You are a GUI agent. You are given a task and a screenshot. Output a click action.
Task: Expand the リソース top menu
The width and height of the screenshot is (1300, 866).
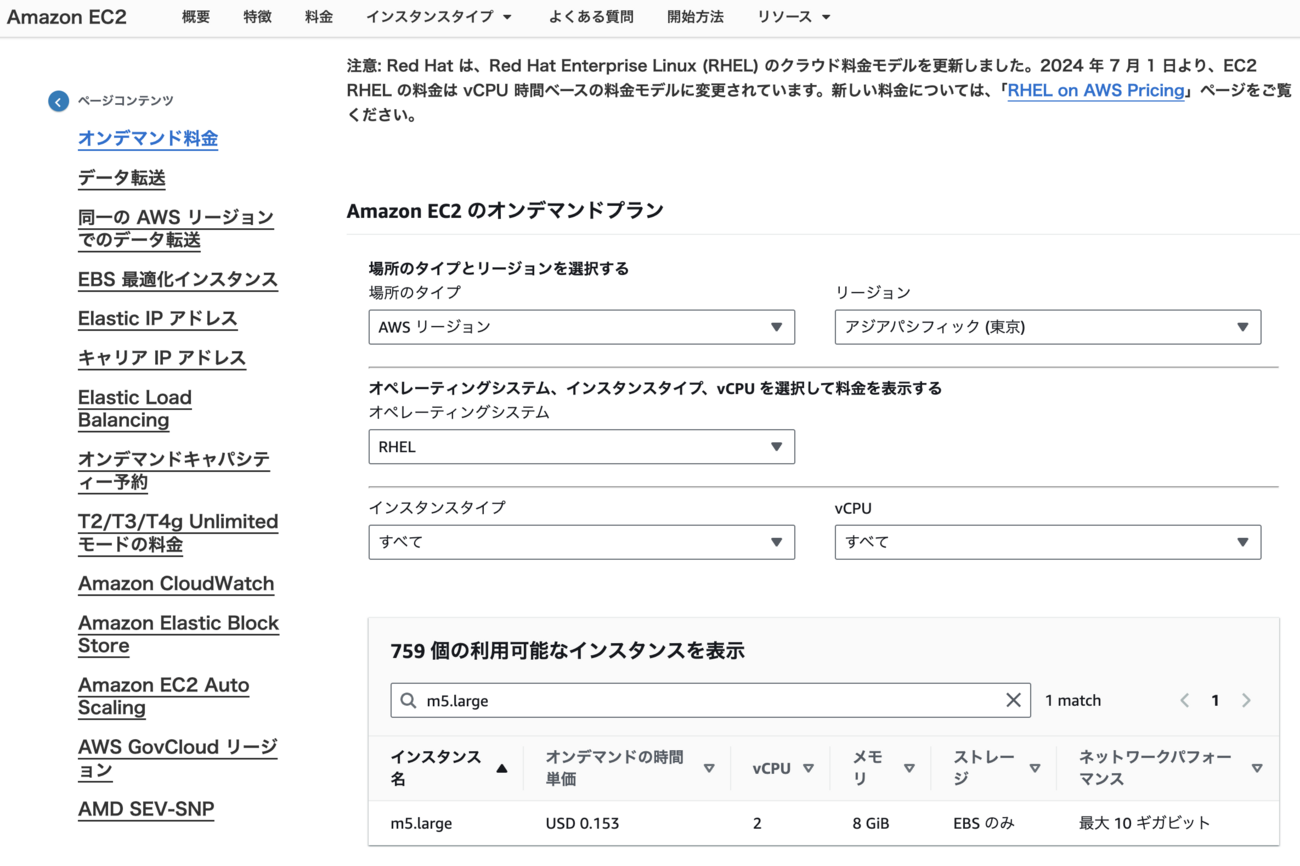[x=793, y=17]
